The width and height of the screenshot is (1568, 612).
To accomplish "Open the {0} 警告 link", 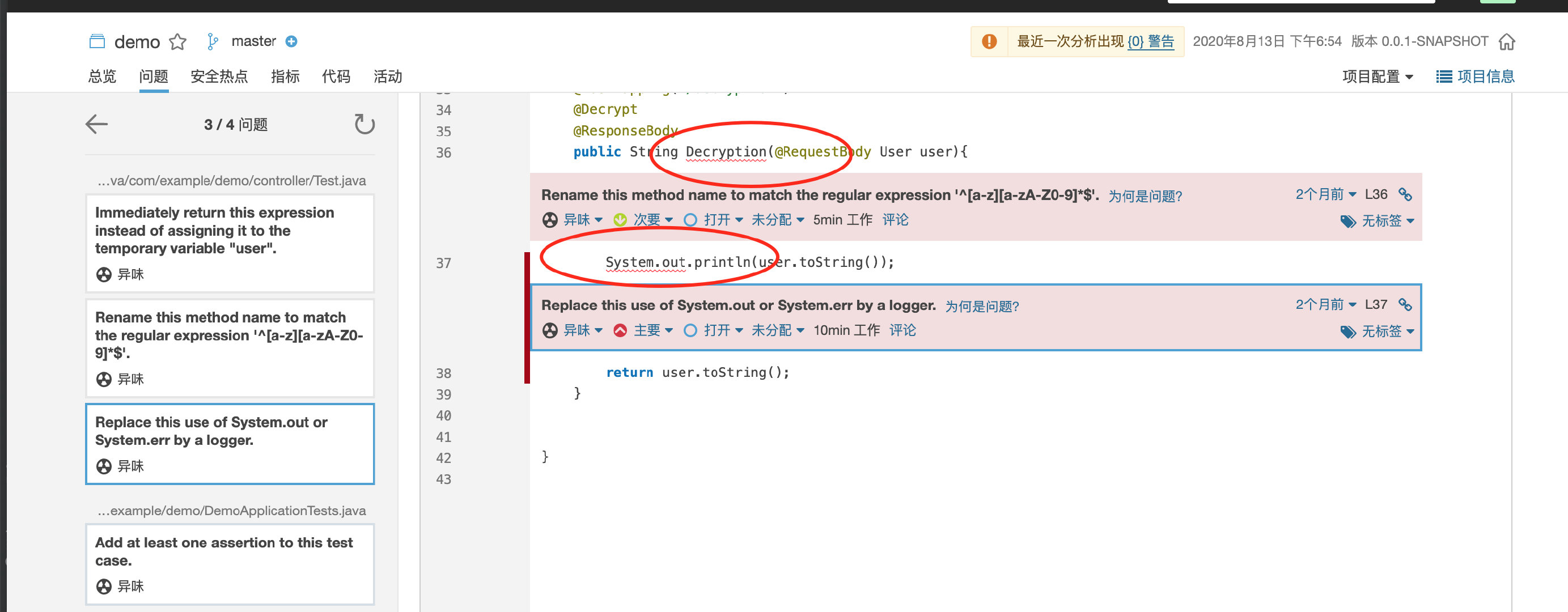I will coord(1150,41).
